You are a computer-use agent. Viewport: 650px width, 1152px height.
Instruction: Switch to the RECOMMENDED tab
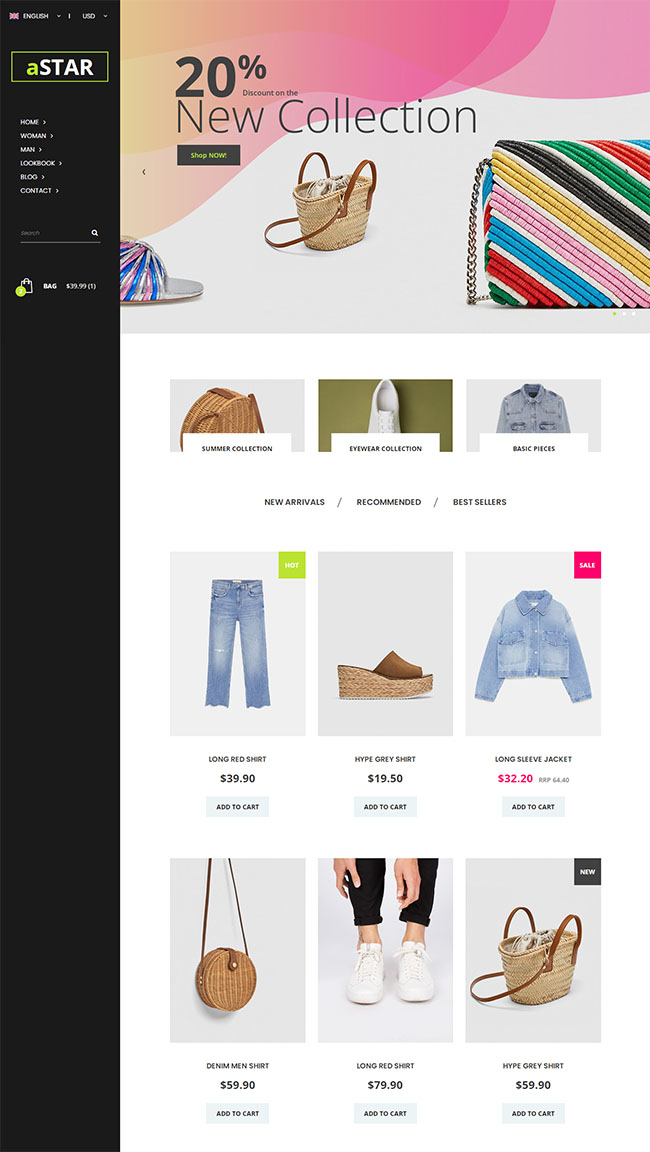pos(389,503)
